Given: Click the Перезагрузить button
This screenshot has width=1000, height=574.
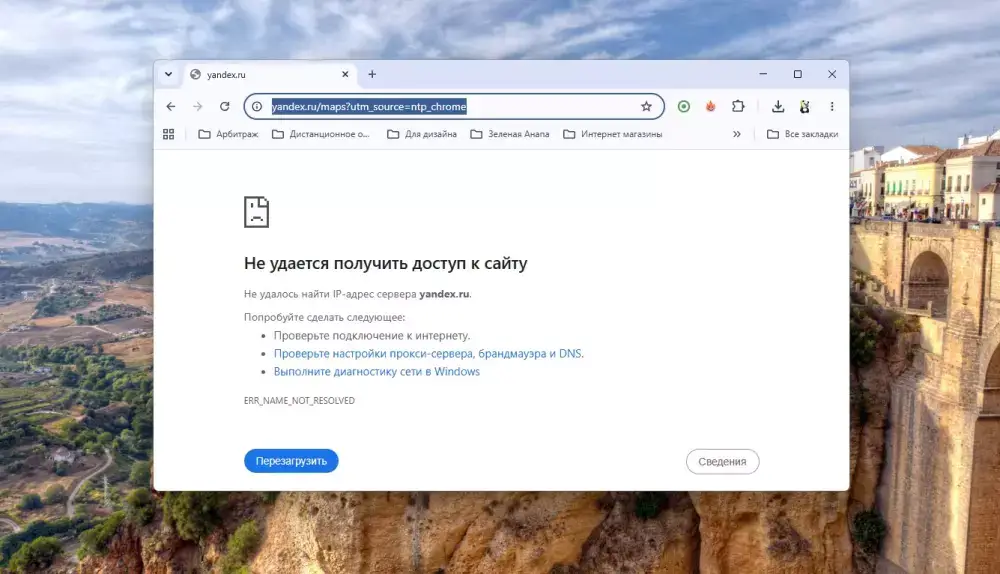Looking at the screenshot, I should click(291, 460).
